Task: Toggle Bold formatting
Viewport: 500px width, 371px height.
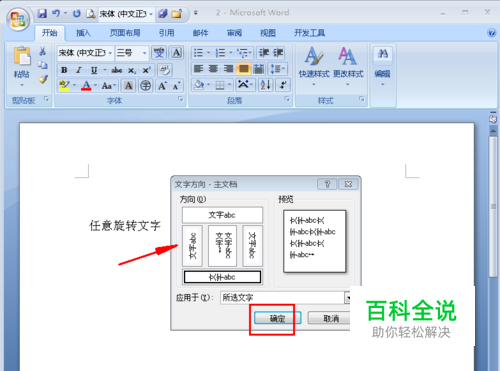Action: tap(64, 70)
